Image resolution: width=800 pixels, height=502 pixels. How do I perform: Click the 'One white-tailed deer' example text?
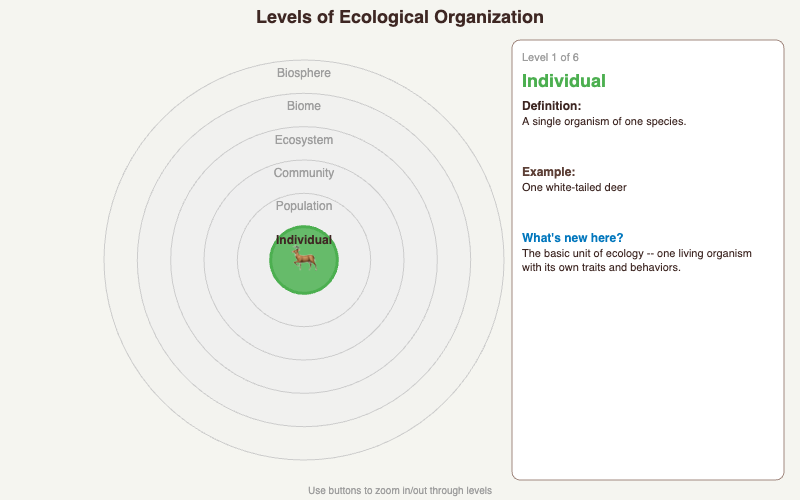(x=574, y=187)
